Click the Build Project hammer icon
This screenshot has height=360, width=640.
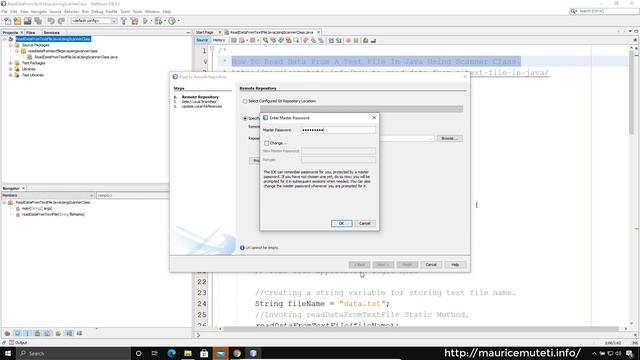pyautogui.click(x=124, y=21)
